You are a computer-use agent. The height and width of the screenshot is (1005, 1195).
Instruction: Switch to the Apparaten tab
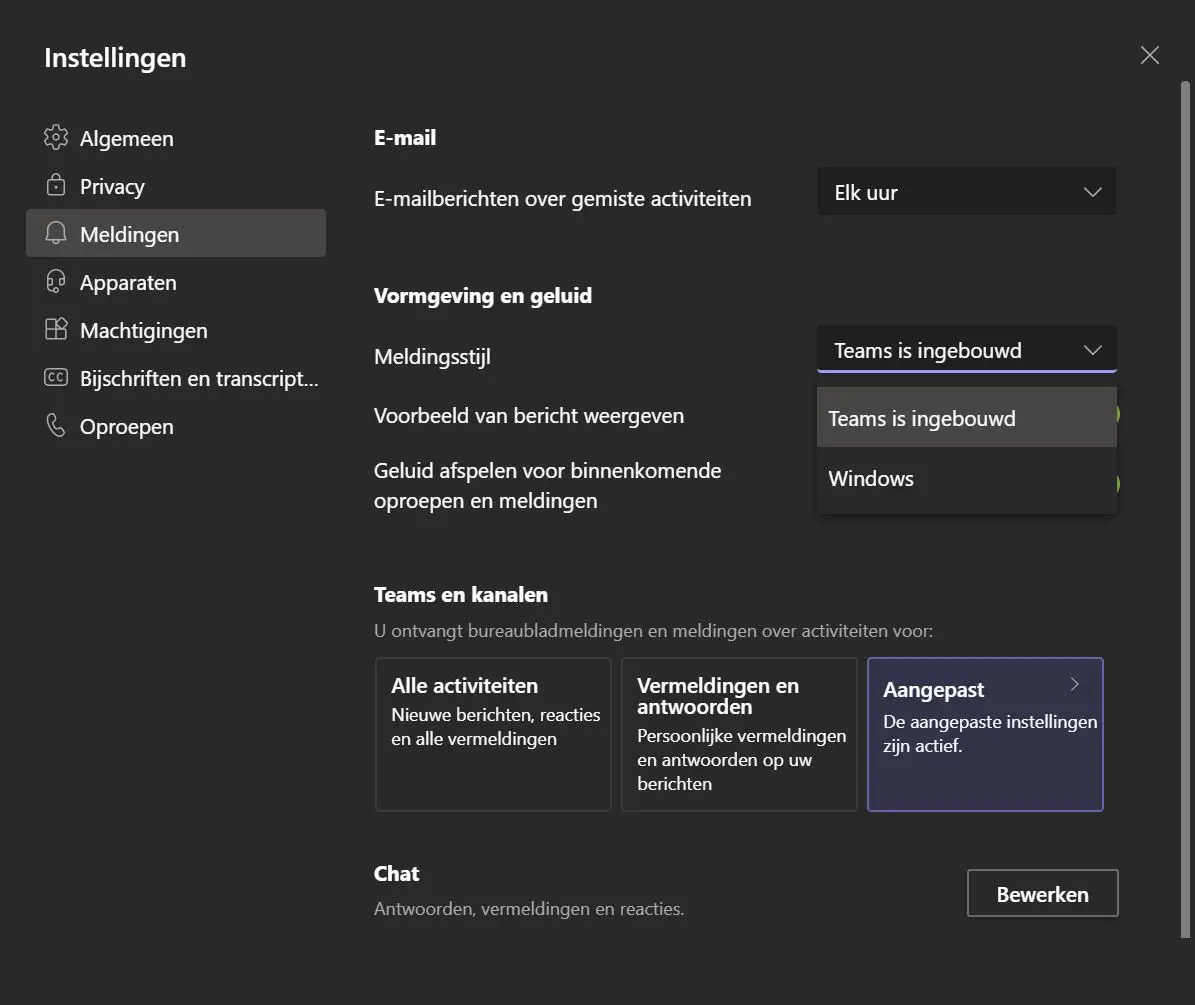[x=176, y=282]
